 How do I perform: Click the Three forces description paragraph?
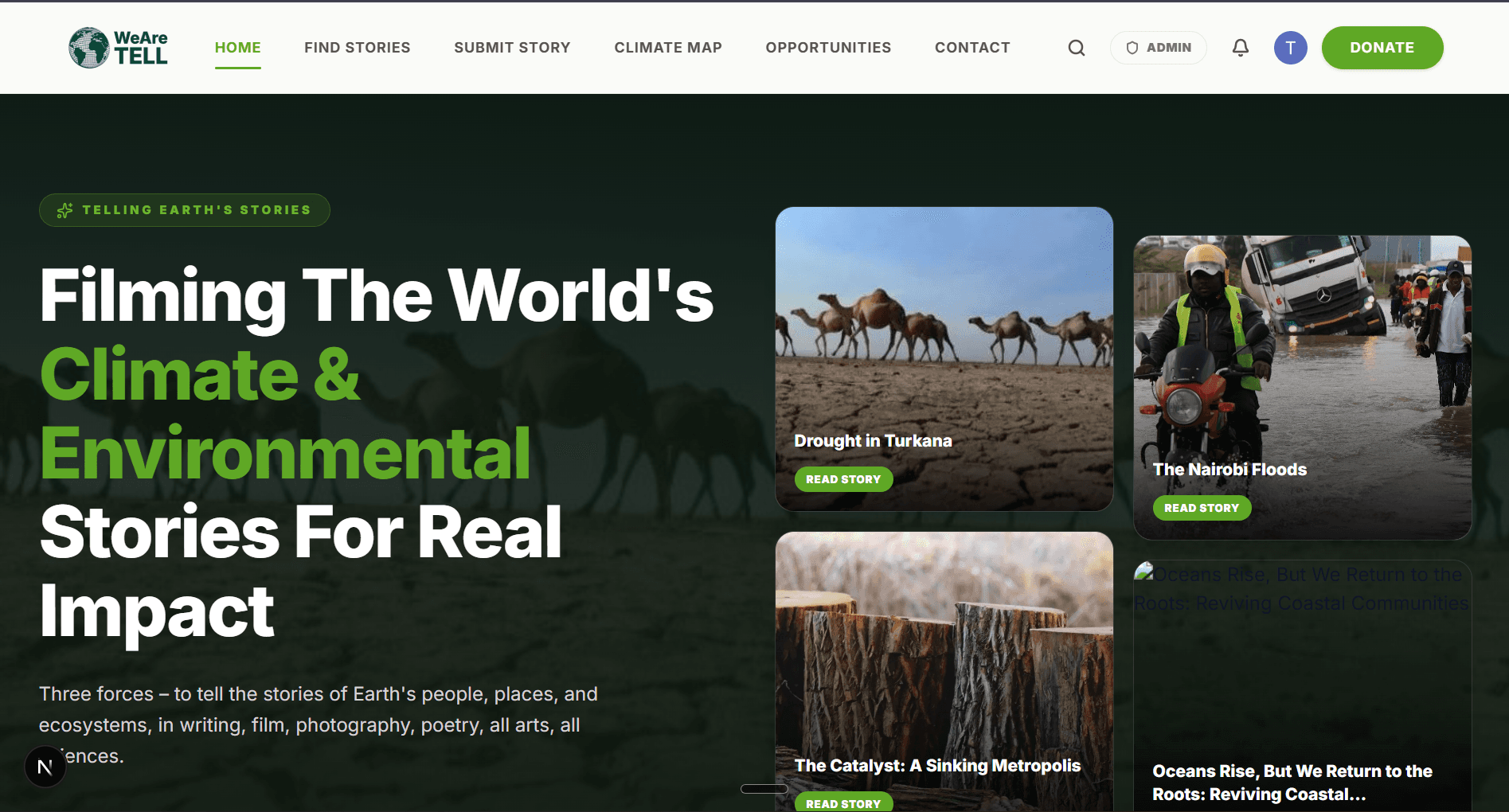(319, 724)
